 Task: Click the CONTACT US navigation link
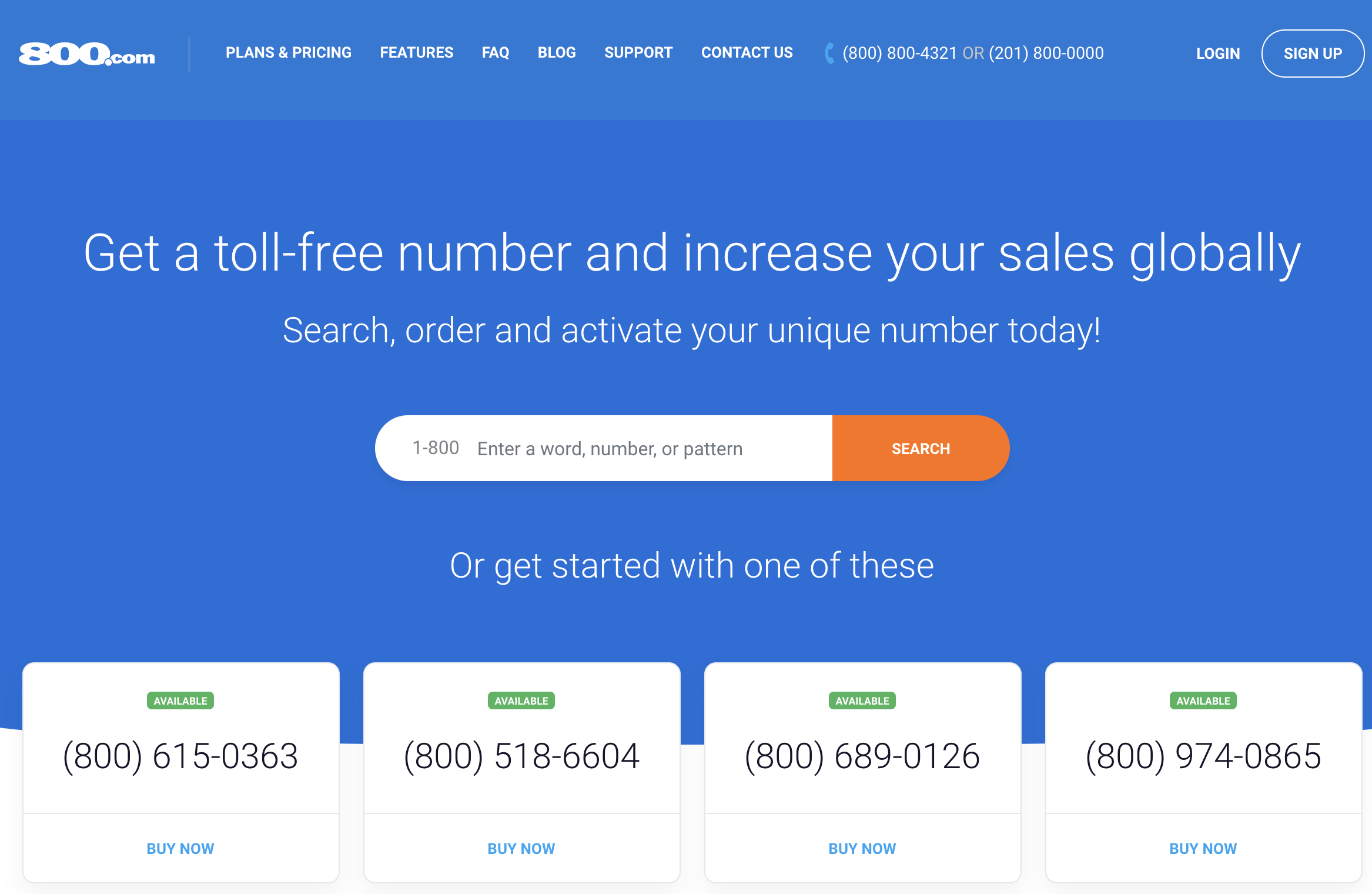pyautogui.click(x=746, y=53)
